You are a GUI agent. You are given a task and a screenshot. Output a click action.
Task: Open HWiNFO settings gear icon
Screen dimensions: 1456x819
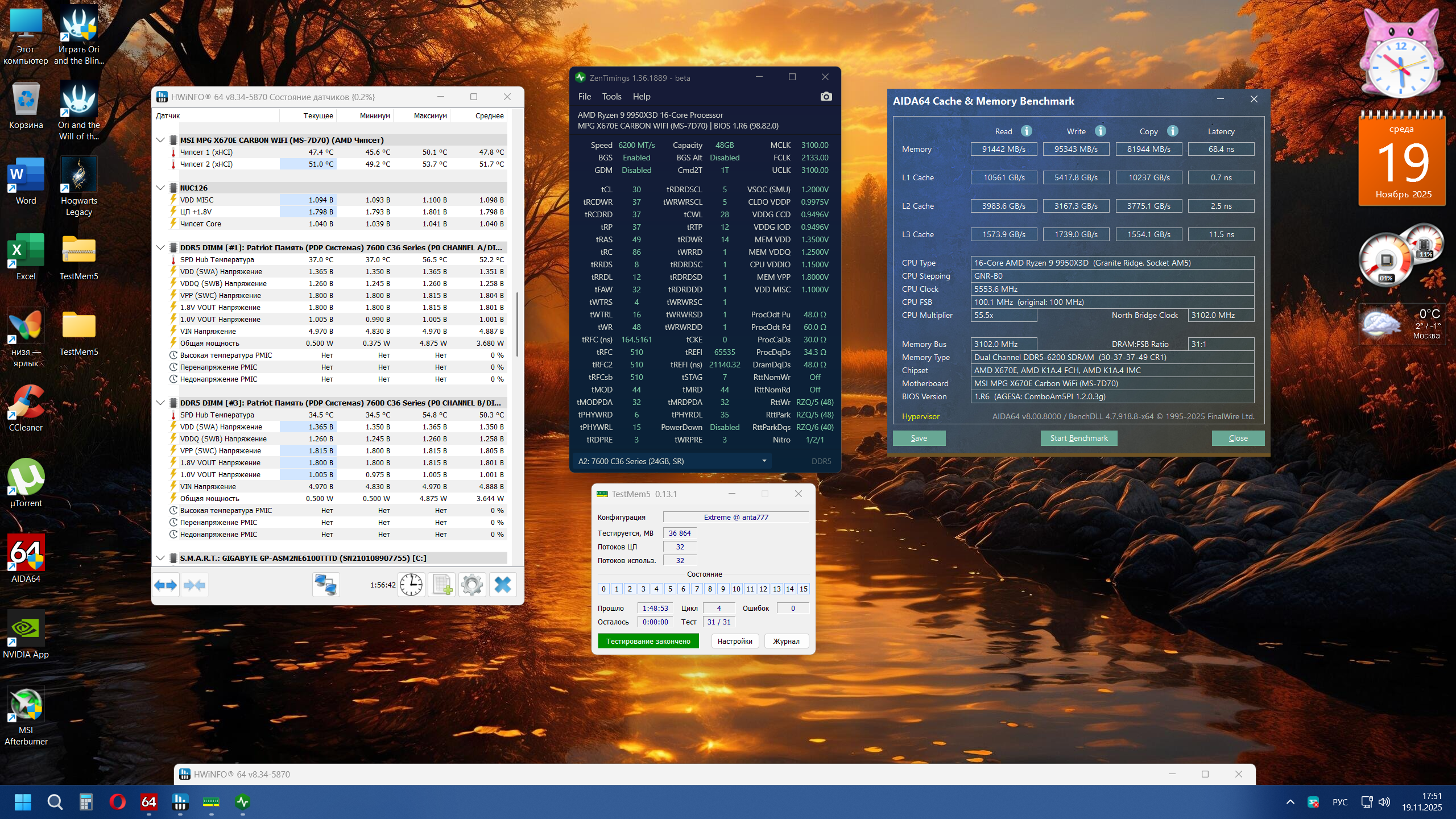471,585
